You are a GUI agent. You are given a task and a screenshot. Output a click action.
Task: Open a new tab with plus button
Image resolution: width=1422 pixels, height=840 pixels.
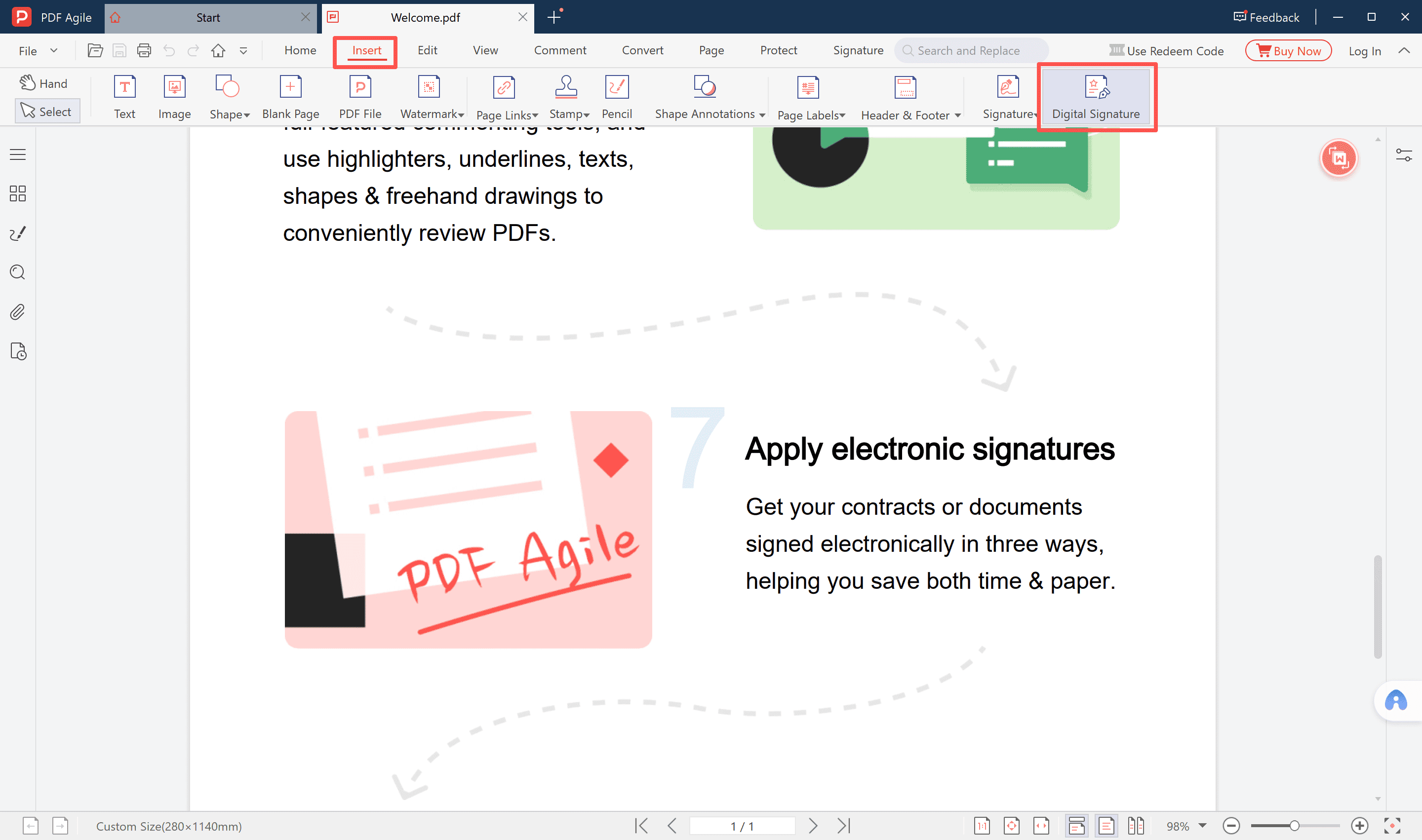pyautogui.click(x=554, y=17)
